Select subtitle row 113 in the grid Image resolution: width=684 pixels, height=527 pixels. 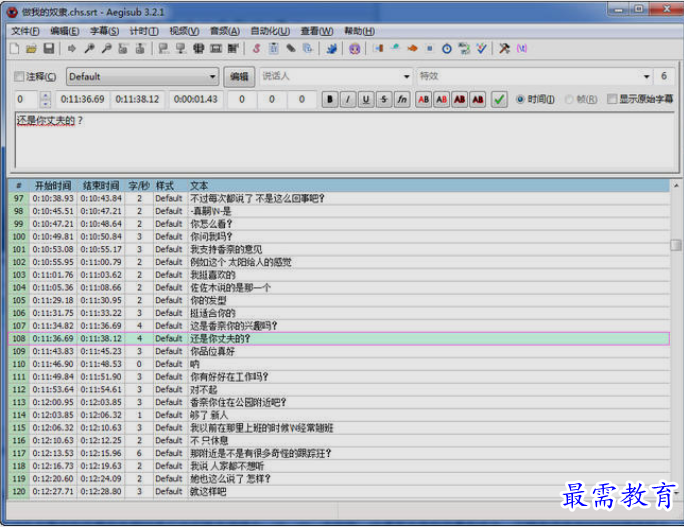(x=200, y=402)
